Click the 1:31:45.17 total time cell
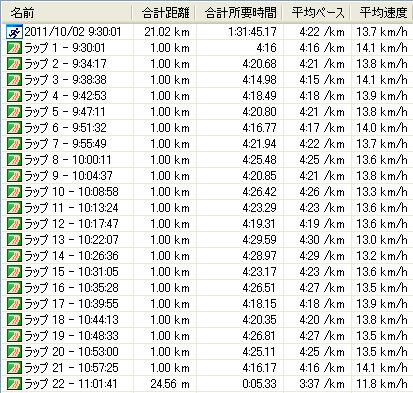 point(252,32)
